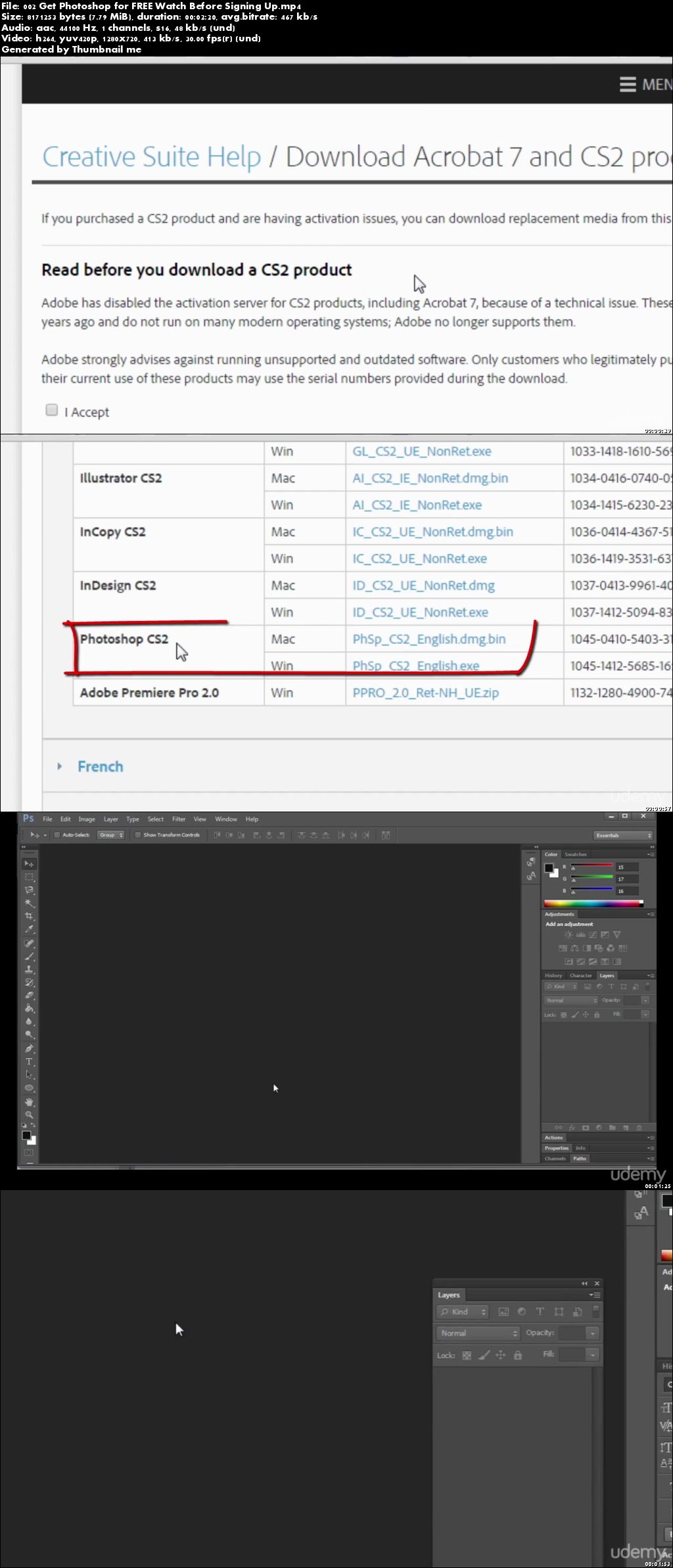Image resolution: width=673 pixels, height=1568 pixels.
Task: Pick a color from the spectrum ramp
Action: pos(593,904)
